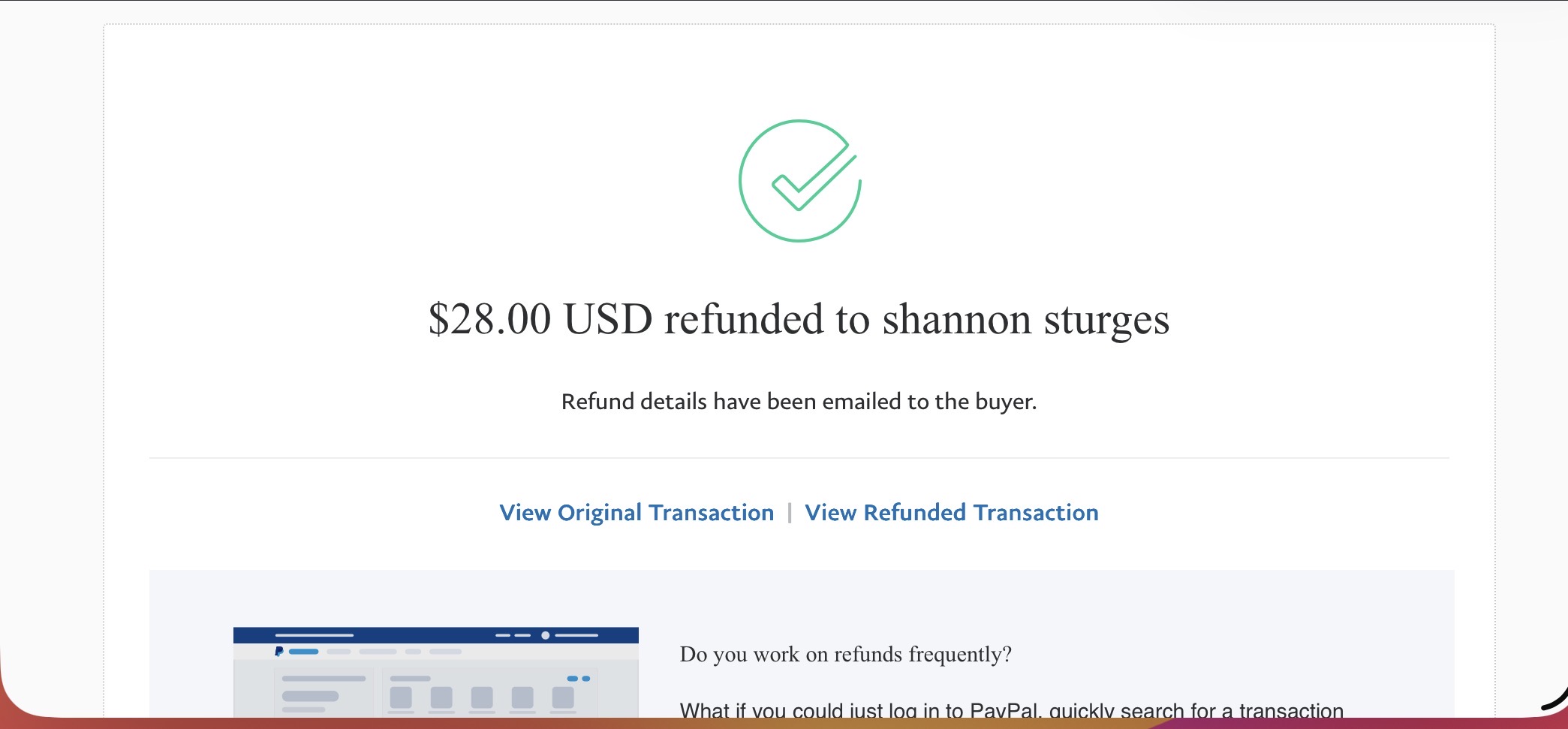
Task: Open the View Original Transaction link
Action: point(637,513)
